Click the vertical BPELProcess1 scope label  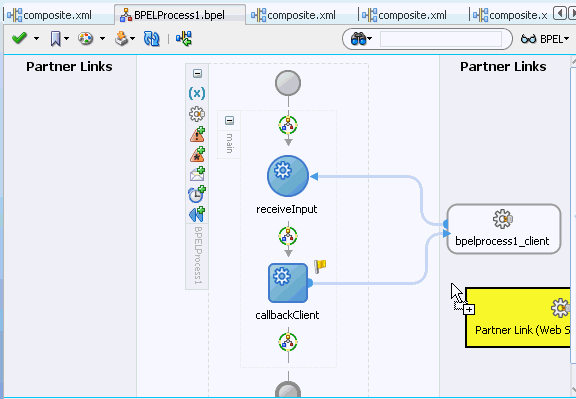point(198,255)
